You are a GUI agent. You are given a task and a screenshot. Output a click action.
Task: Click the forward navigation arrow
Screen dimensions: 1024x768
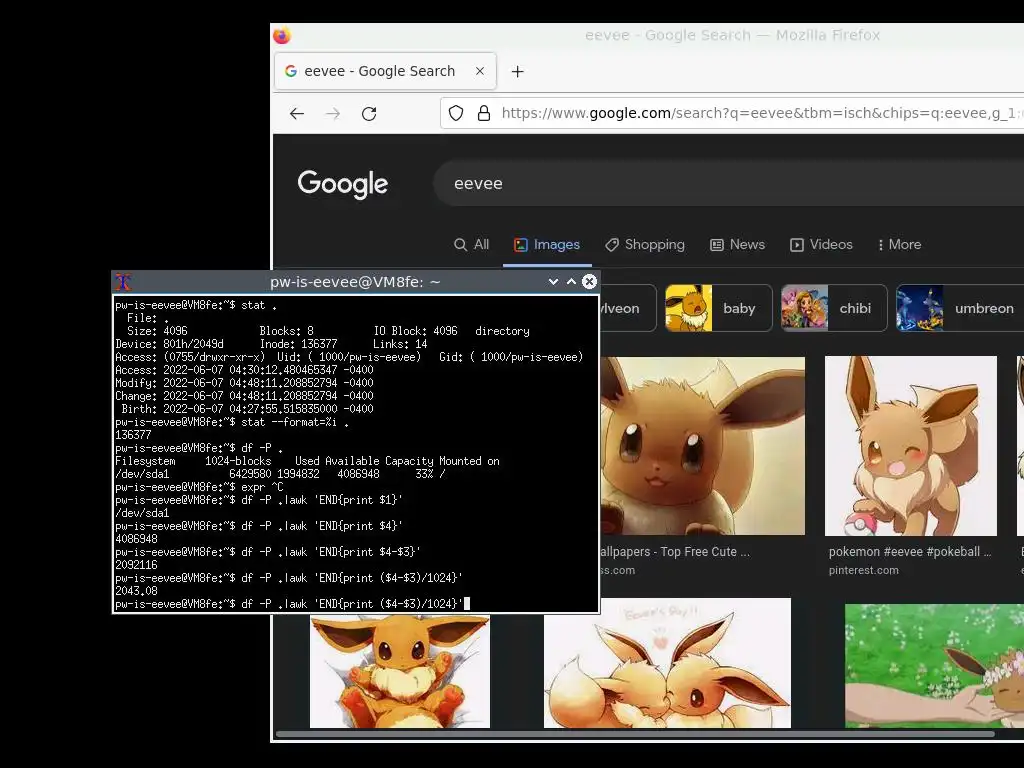[x=333, y=114]
